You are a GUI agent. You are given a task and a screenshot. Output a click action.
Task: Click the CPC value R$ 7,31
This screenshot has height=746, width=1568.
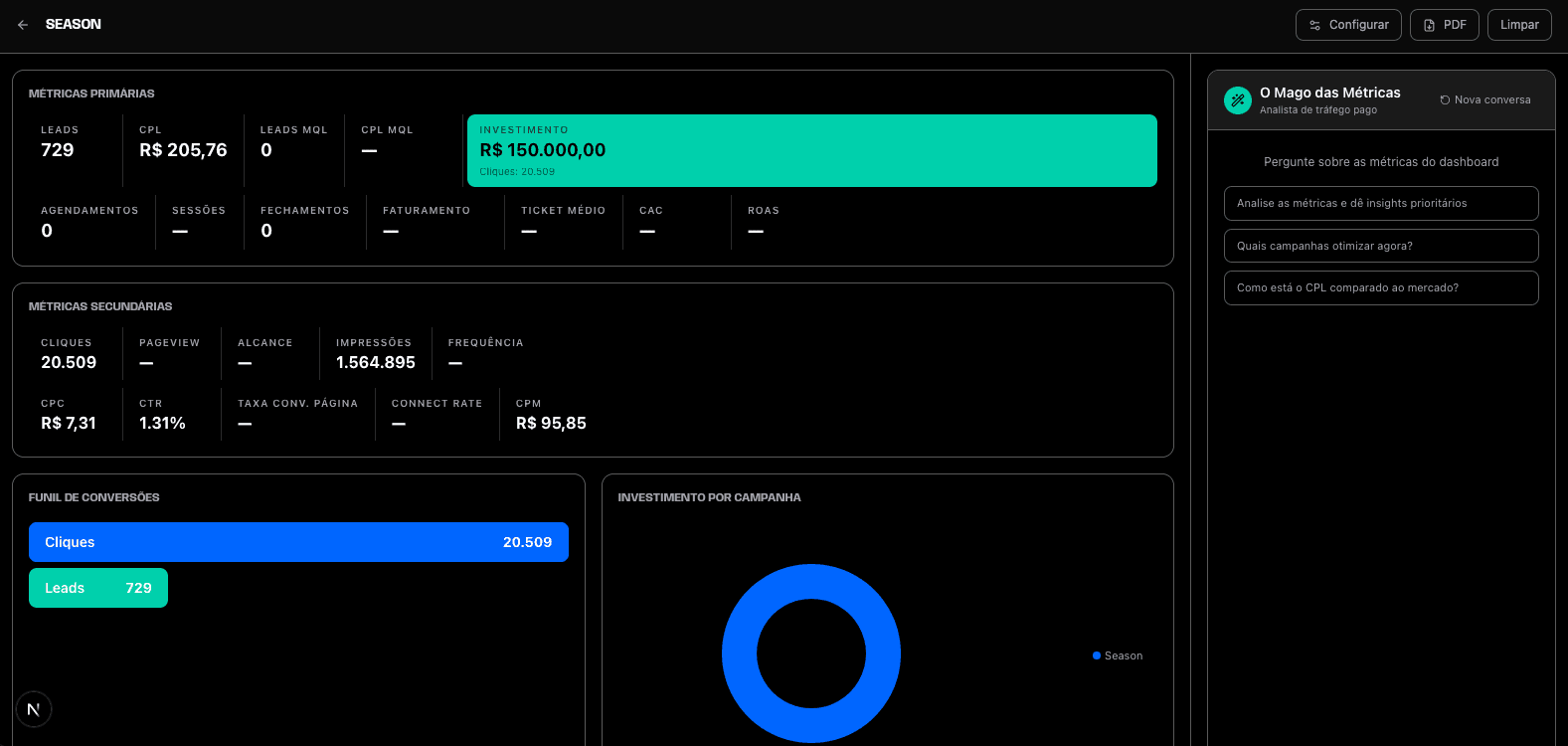tap(69, 424)
